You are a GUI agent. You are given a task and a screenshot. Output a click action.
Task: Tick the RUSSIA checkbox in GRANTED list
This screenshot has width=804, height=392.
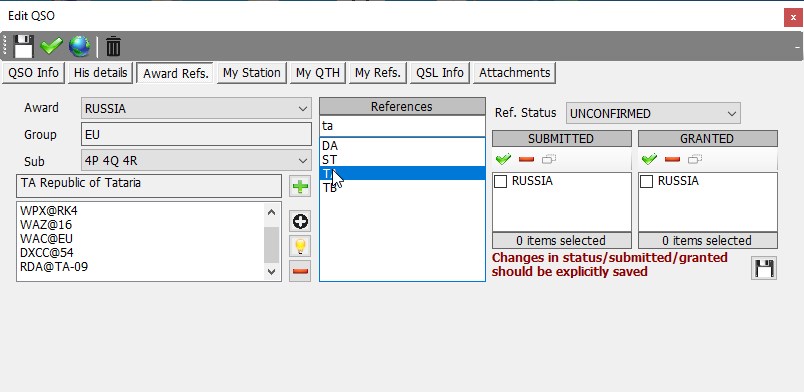point(647,181)
